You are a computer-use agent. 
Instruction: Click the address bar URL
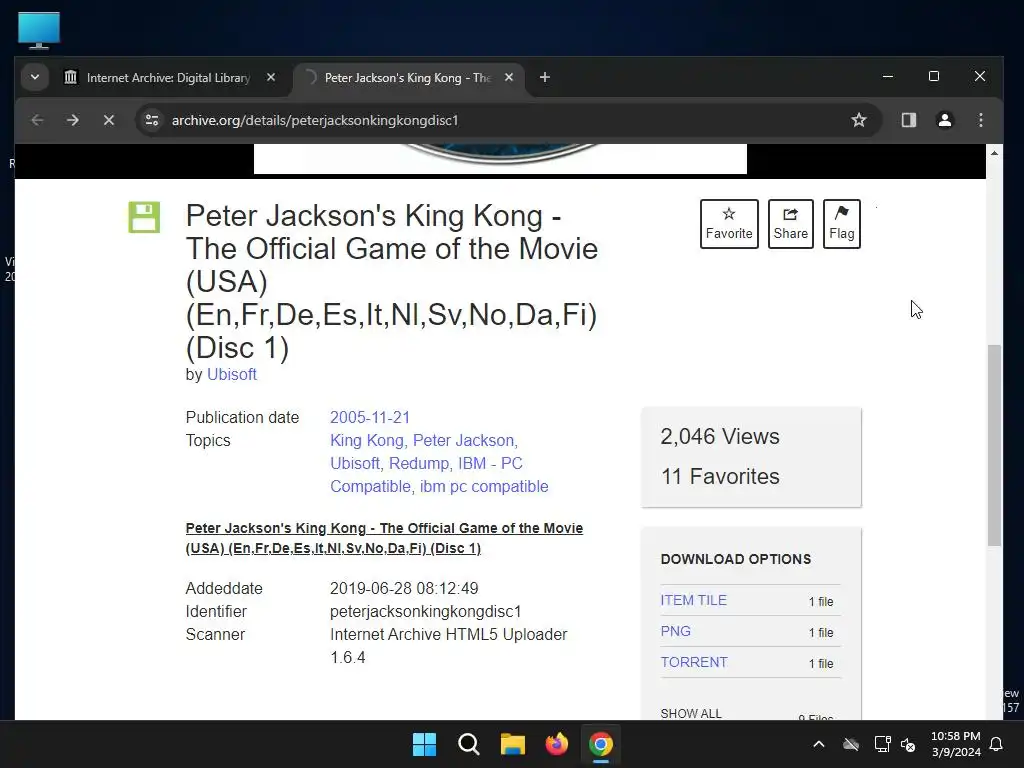point(315,120)
